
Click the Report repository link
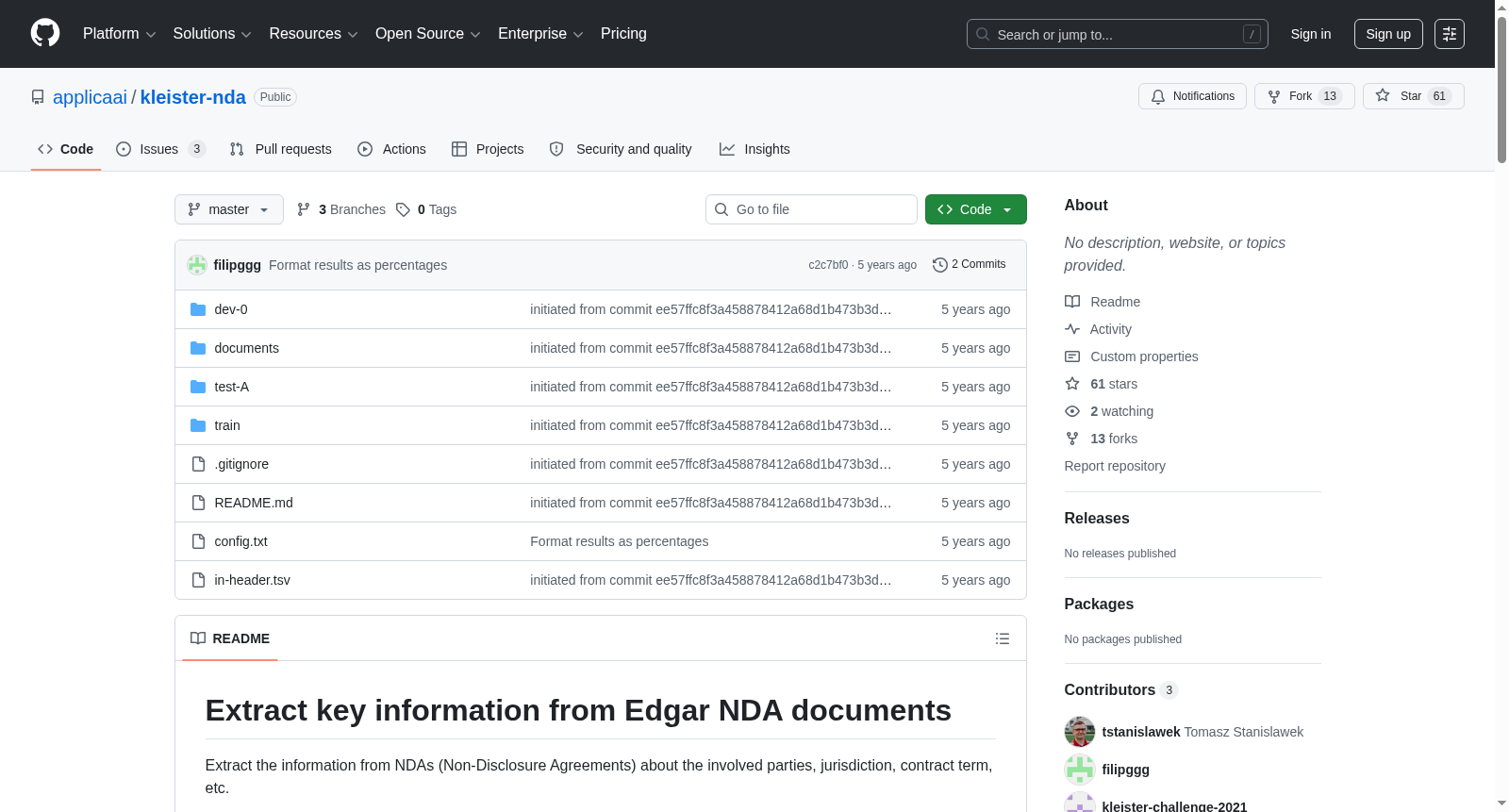(1115, 466)
